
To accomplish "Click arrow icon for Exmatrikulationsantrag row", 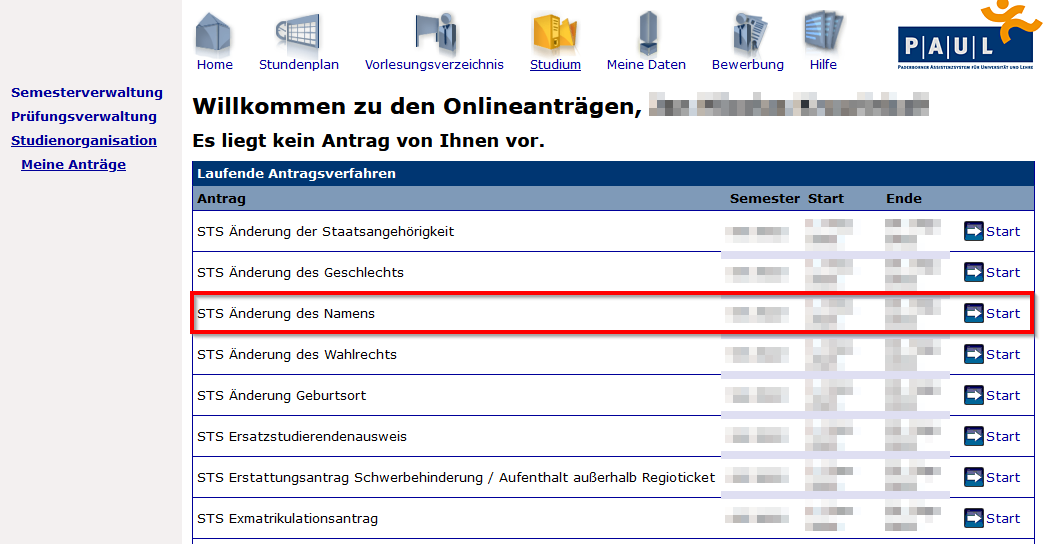I will tap(974, 519).
